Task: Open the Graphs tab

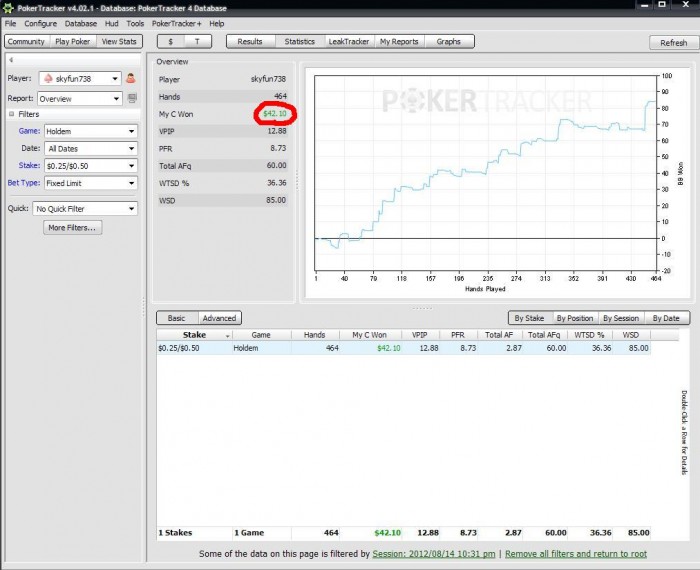Action: tap(449, 42)
